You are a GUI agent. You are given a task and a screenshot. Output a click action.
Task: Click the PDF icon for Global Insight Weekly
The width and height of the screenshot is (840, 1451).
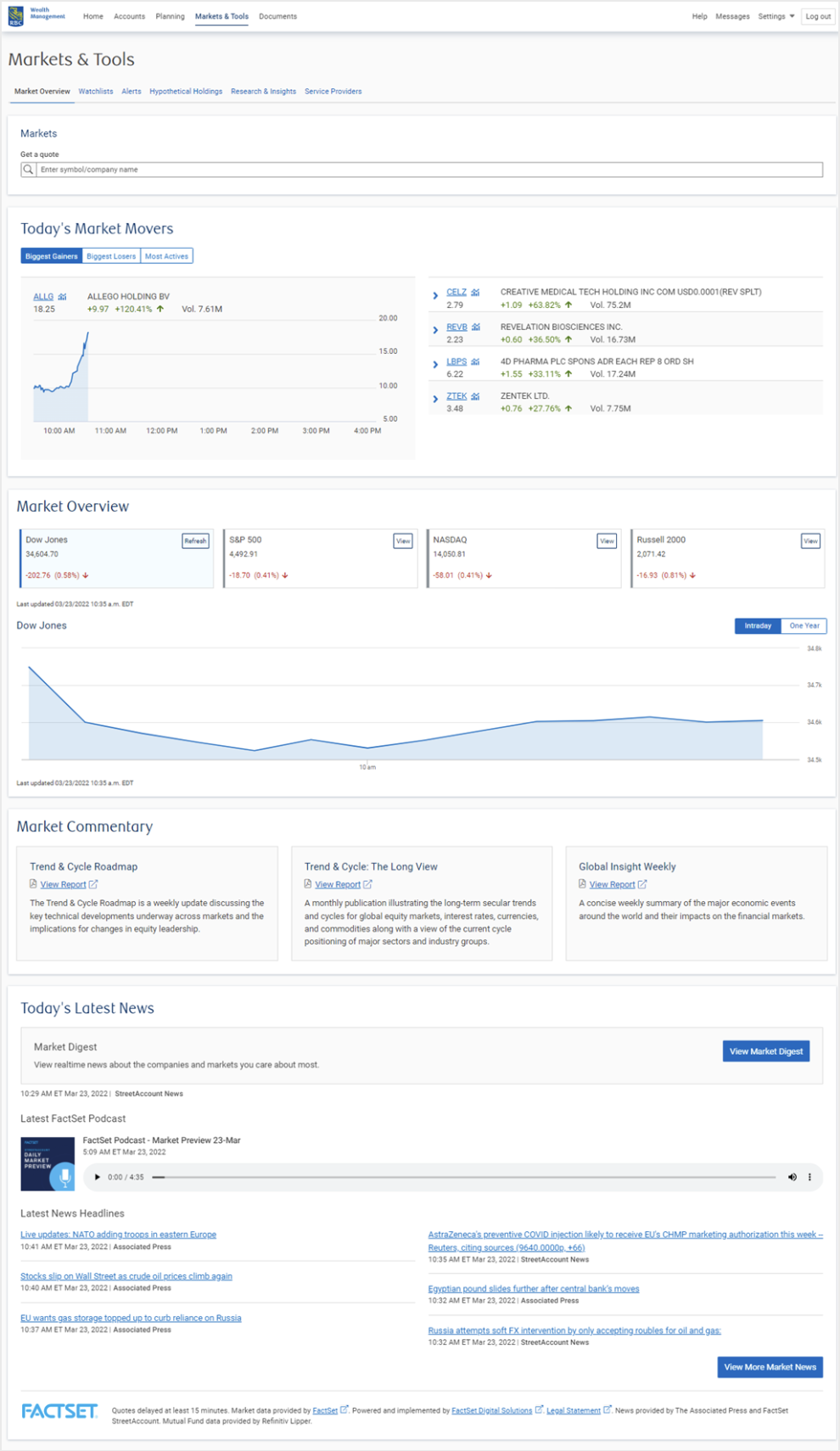pyautogui.click(x=582, y=884)
